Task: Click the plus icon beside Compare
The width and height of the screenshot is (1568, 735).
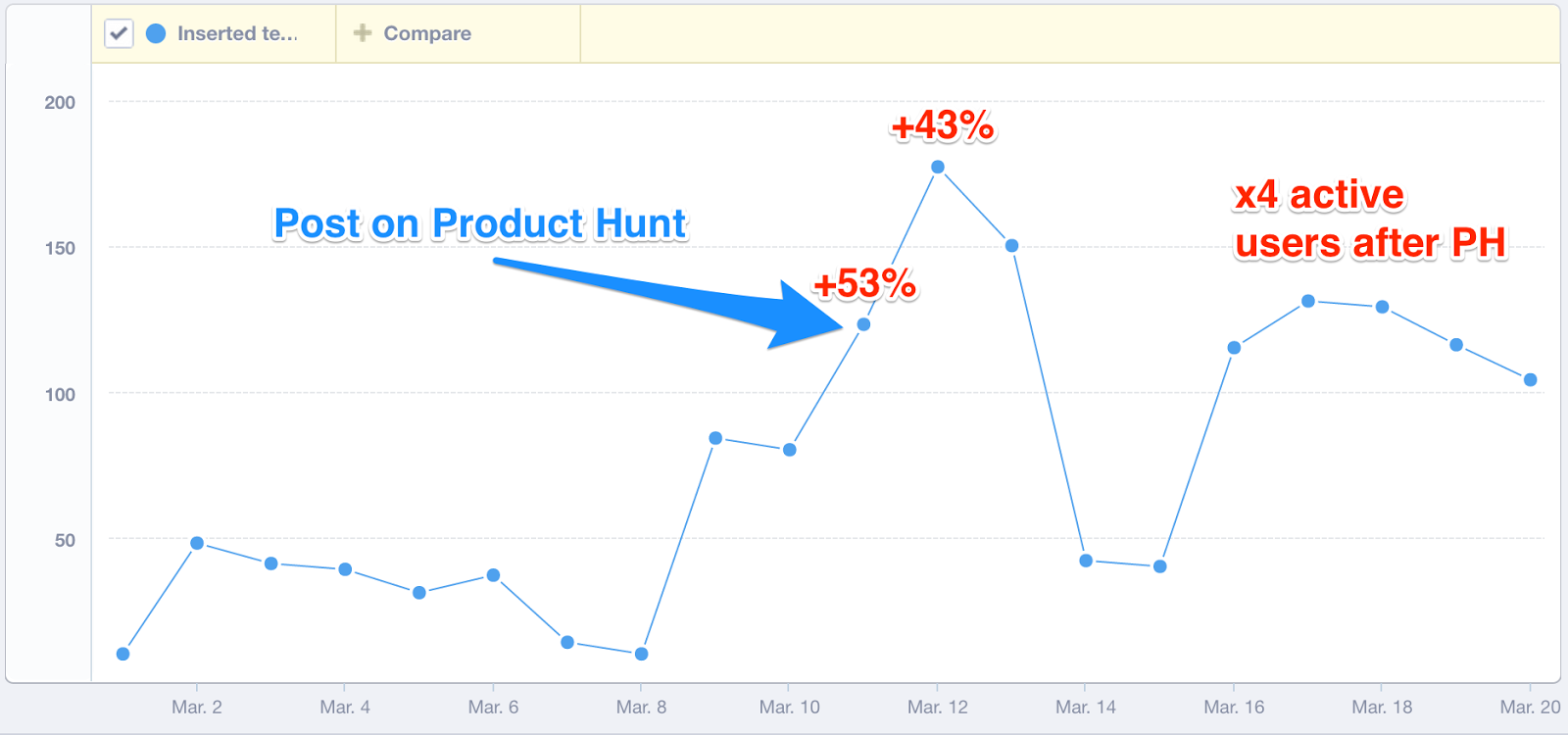Action: tap(363, 33)
